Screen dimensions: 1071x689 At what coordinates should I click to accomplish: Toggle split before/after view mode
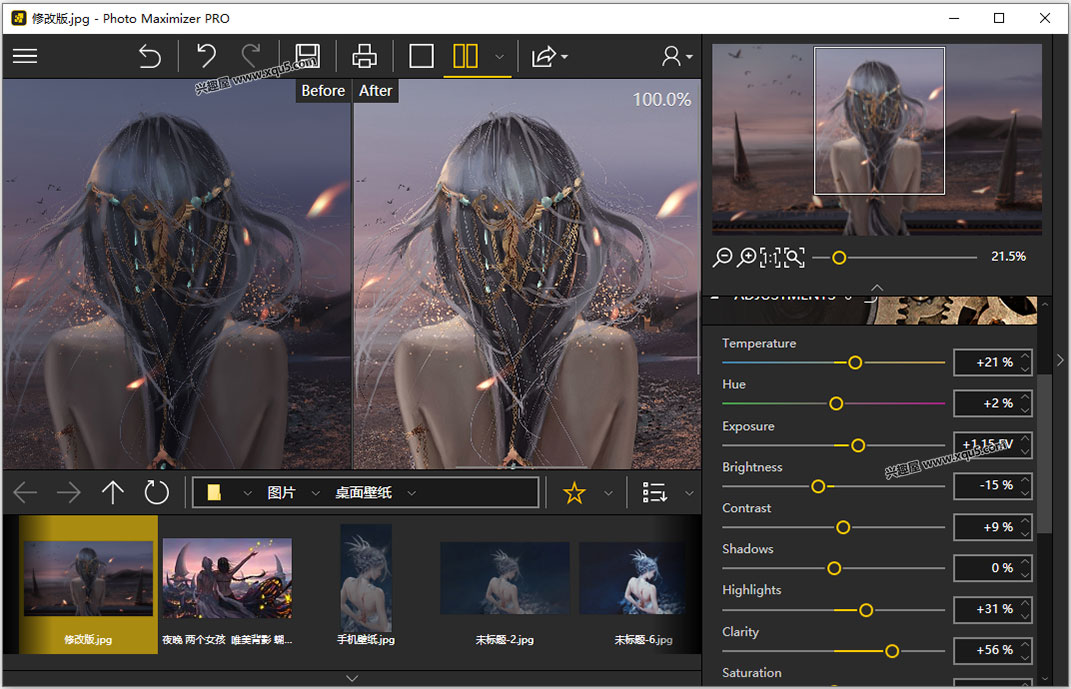click(x=466, y=56)
